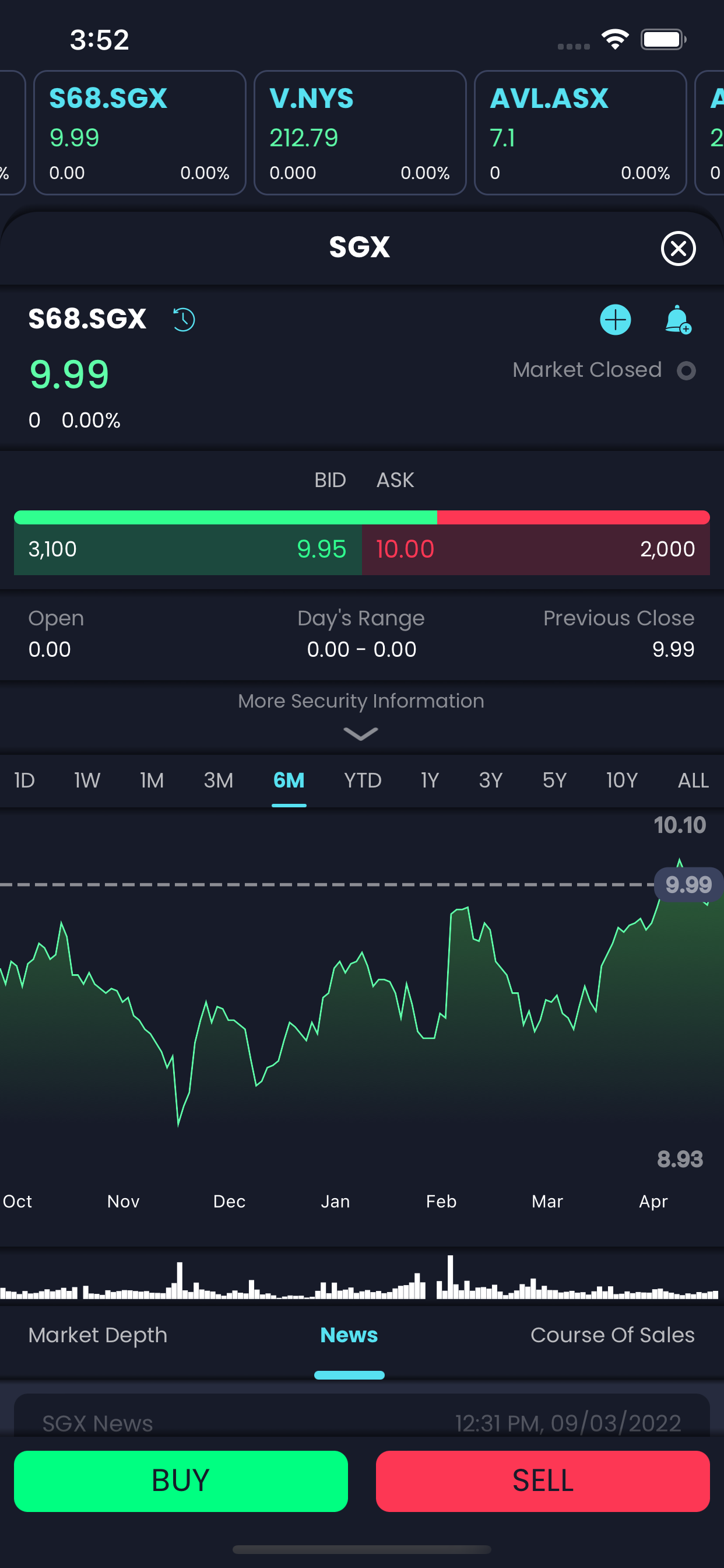
Task: Tap the bid volume 3,100
Action: coord(52,549)
